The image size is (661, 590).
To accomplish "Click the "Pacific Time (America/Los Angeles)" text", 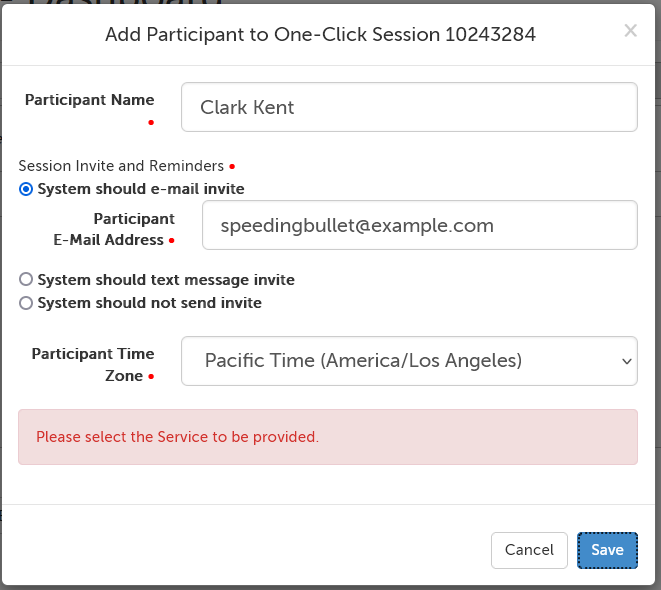I will (x=363, y=361).
